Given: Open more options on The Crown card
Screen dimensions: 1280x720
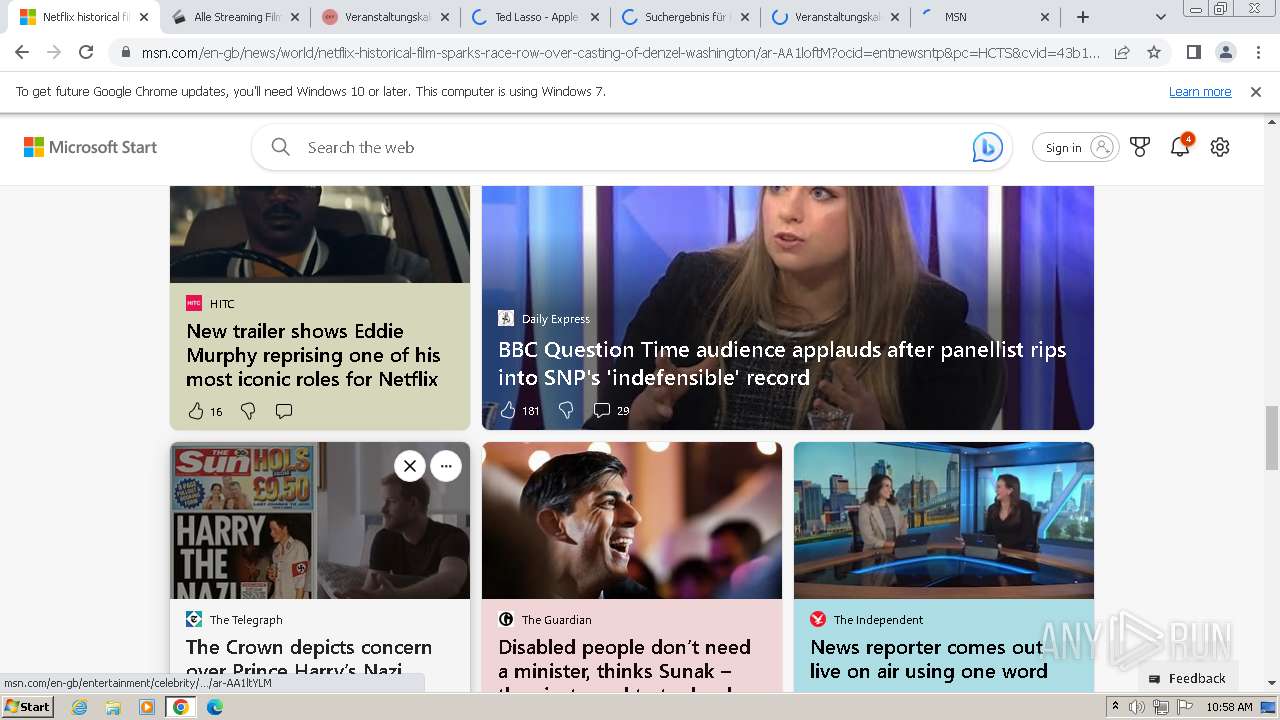Looking at the screenshot, I should pyautogui.click(x=446, y=466).
